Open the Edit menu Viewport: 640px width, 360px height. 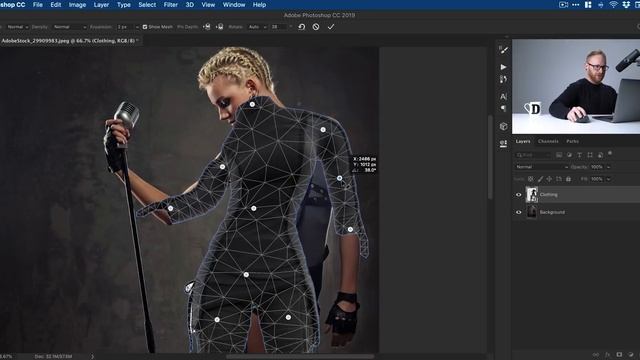click(56, 5)
